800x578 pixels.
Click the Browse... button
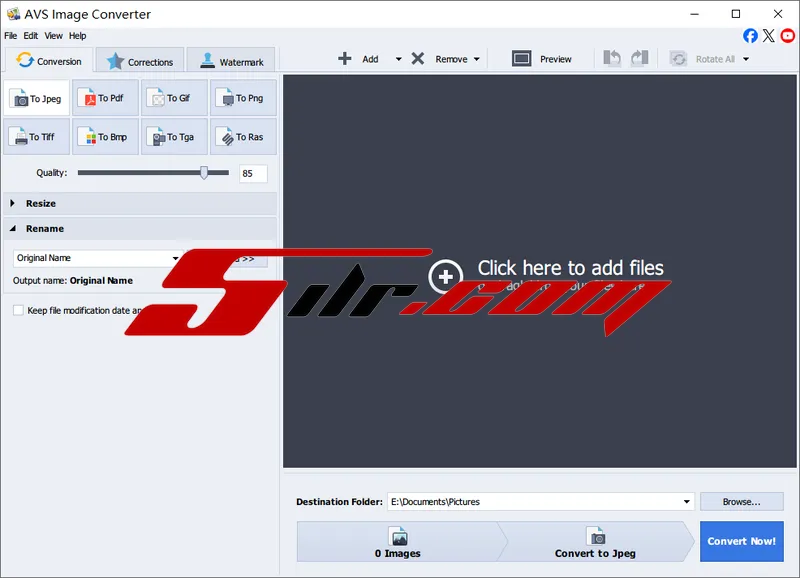(741, 501)
